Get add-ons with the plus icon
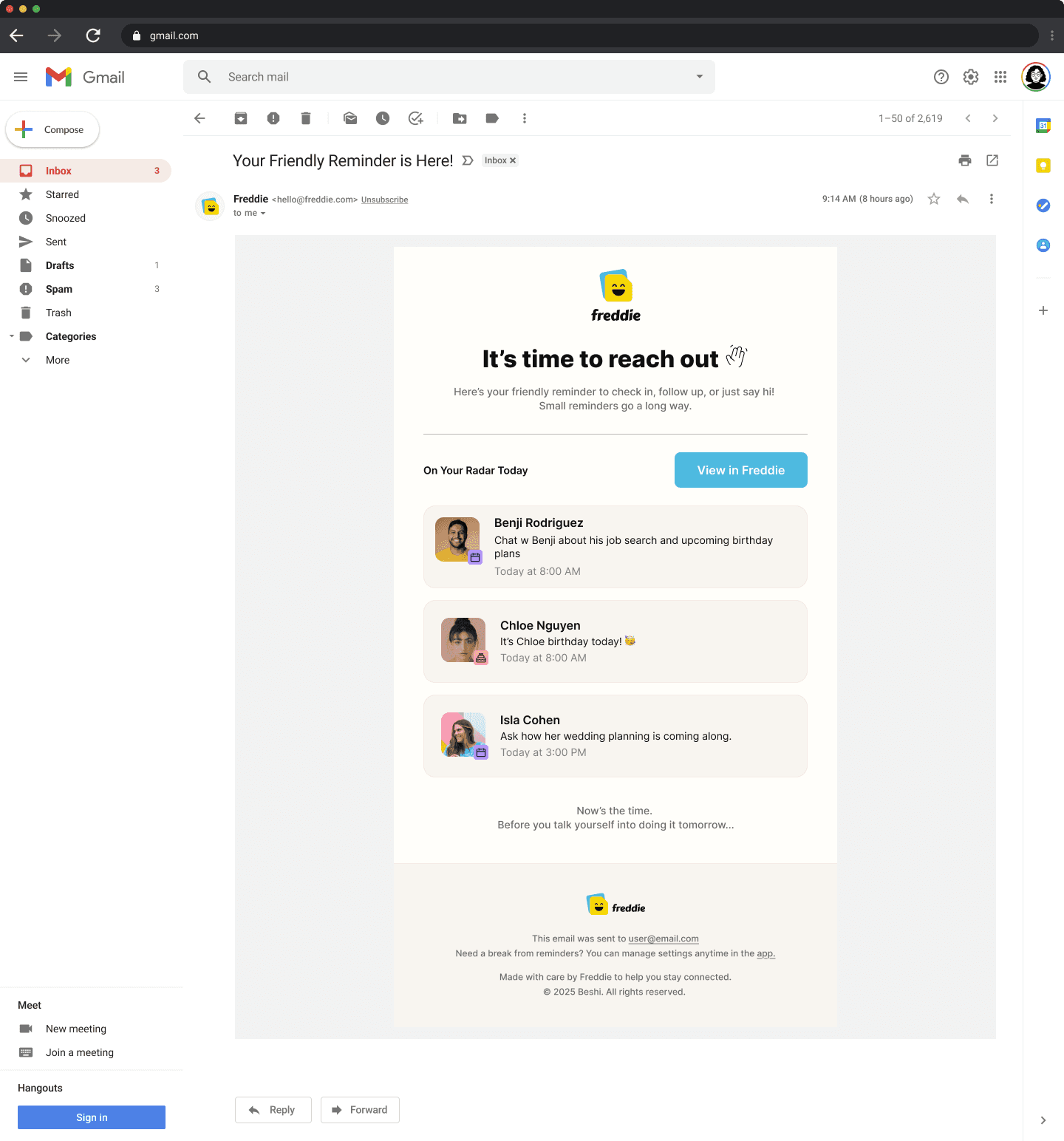 (1043, 310)
